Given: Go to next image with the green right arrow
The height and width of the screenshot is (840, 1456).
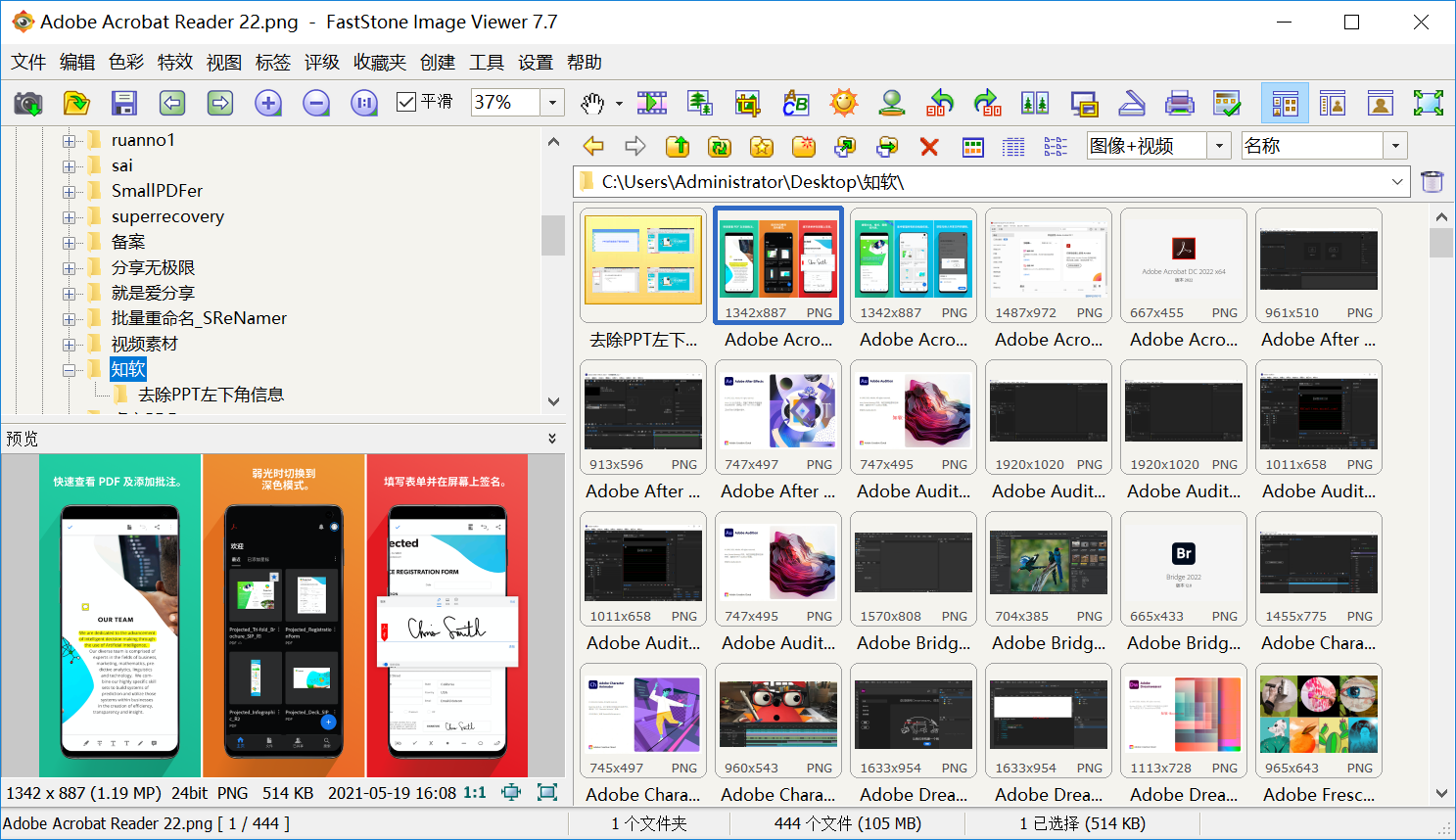Looking at the screenshot, I should coord(220,103).
